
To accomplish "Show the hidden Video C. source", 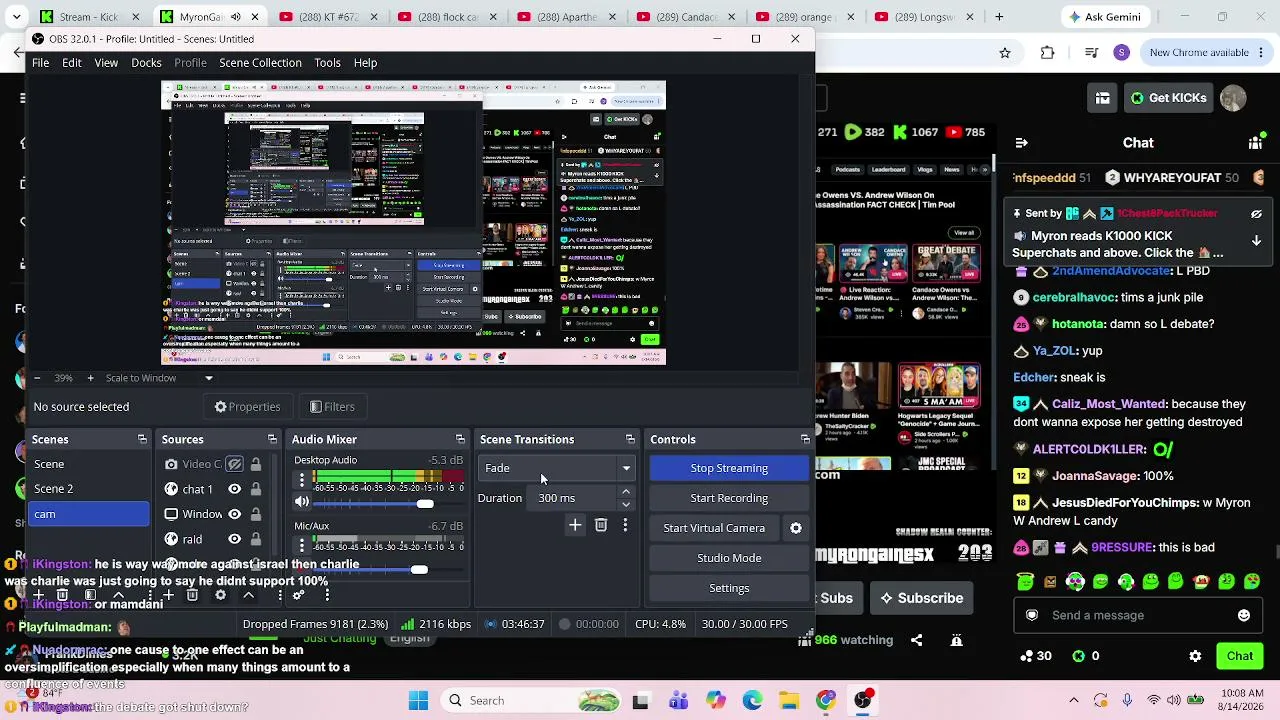I will (x=234, y=464).
